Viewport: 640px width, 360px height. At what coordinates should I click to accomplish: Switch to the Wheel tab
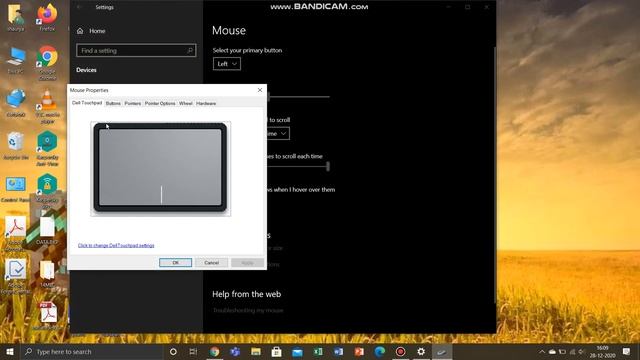pos(186,103)
